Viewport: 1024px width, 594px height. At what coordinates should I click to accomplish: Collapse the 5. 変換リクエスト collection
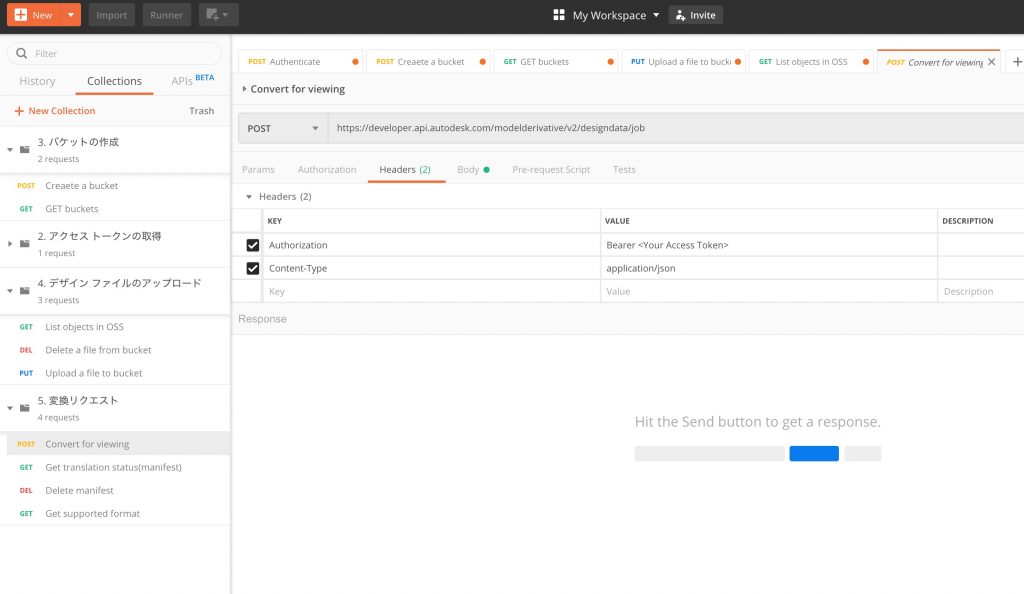pos(10,408)
